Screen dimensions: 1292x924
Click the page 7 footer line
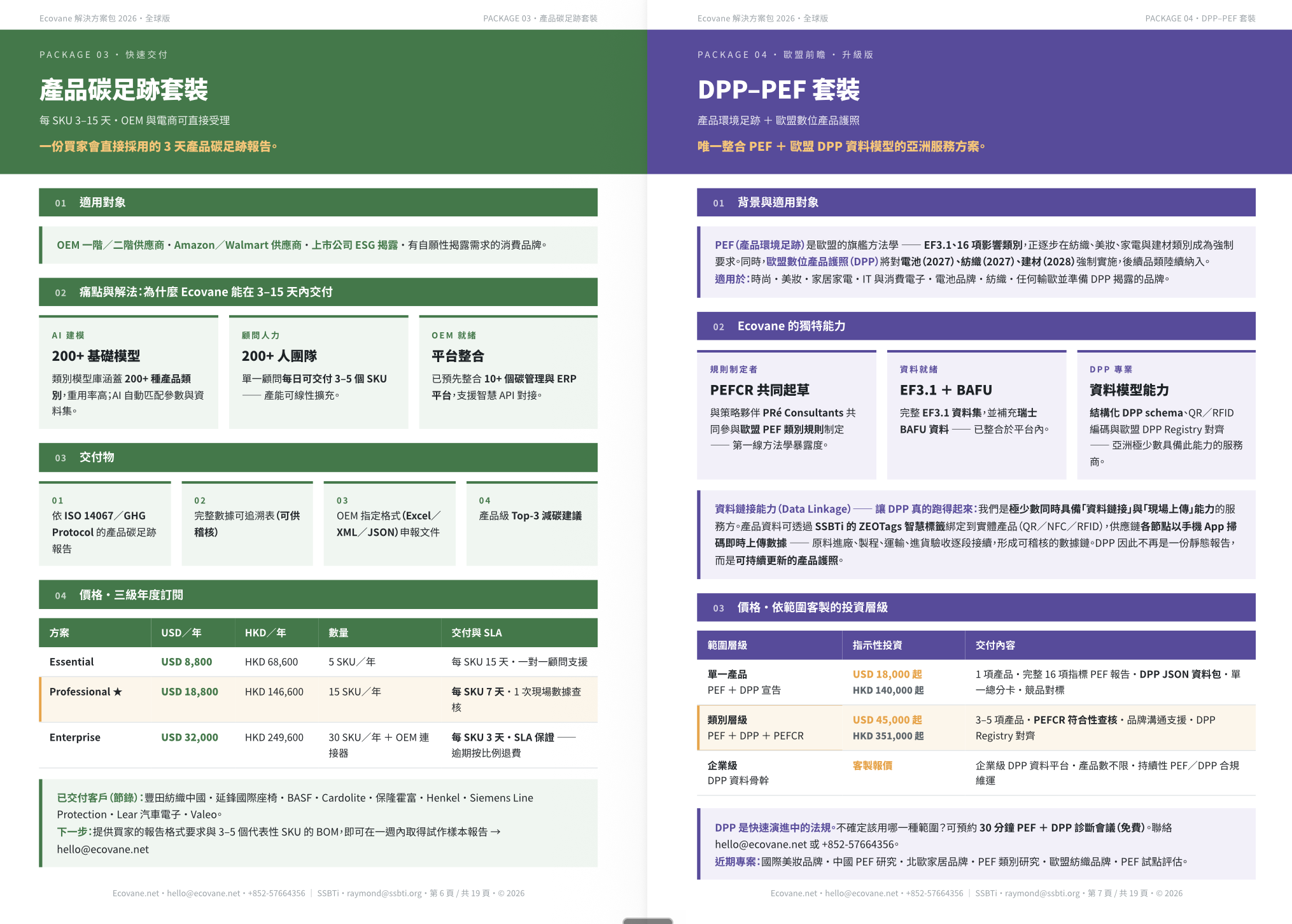(x=976, y=893)
